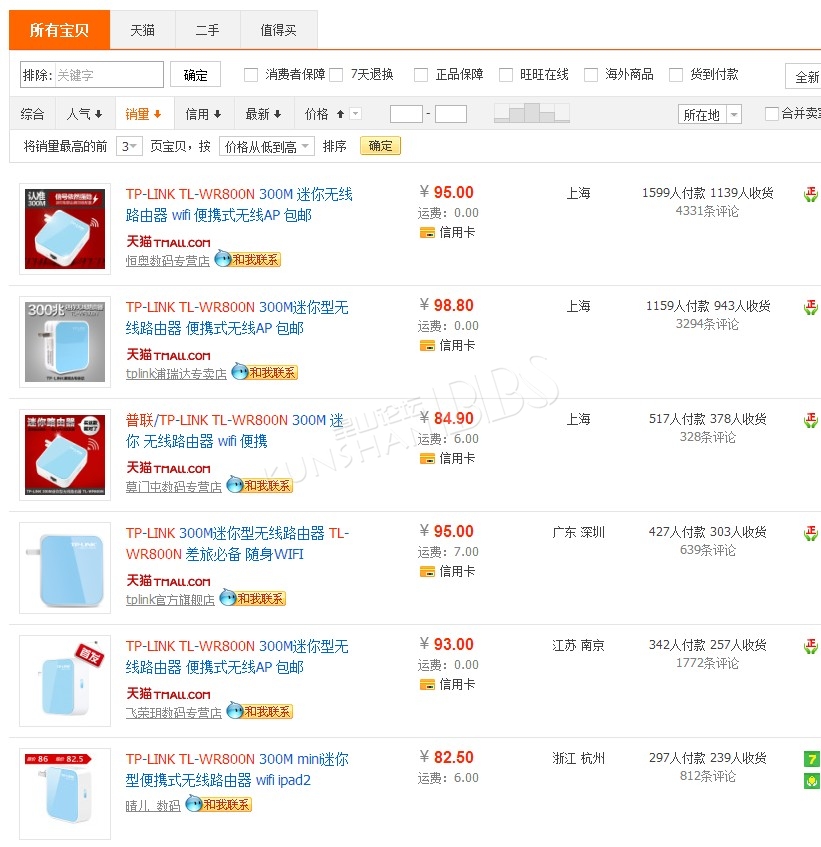Screen dimensions: 821x847
Task: Open product title of the ¥98.80 listing
Action: [237, 318]
